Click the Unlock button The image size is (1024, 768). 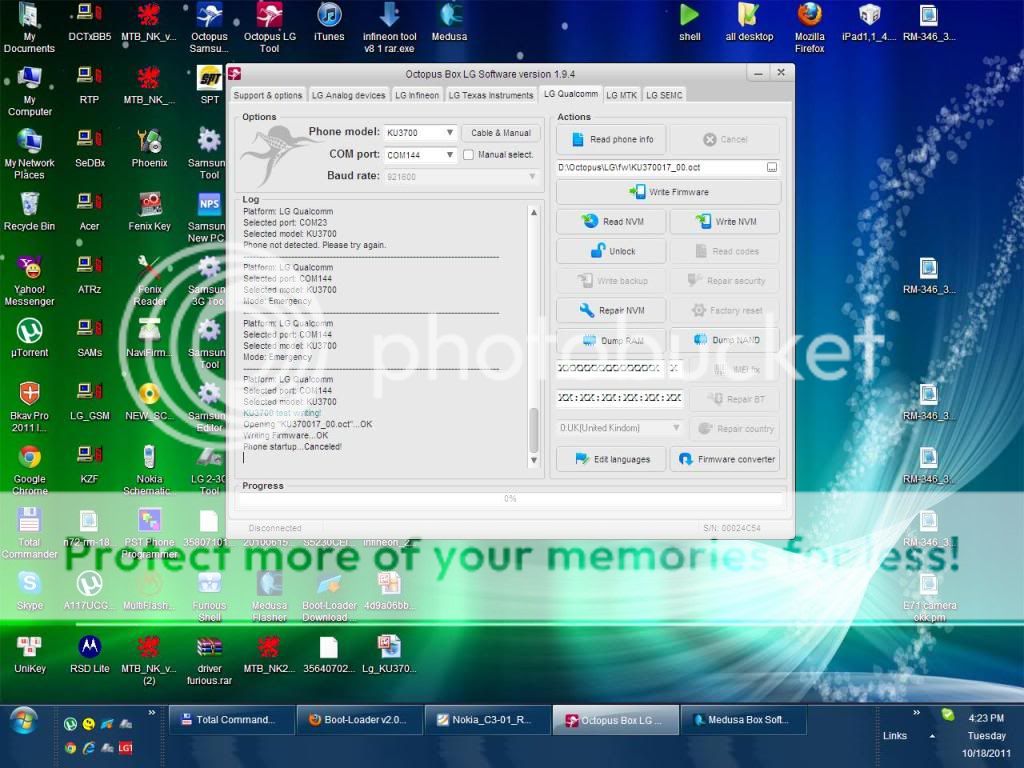click(611, 251)
